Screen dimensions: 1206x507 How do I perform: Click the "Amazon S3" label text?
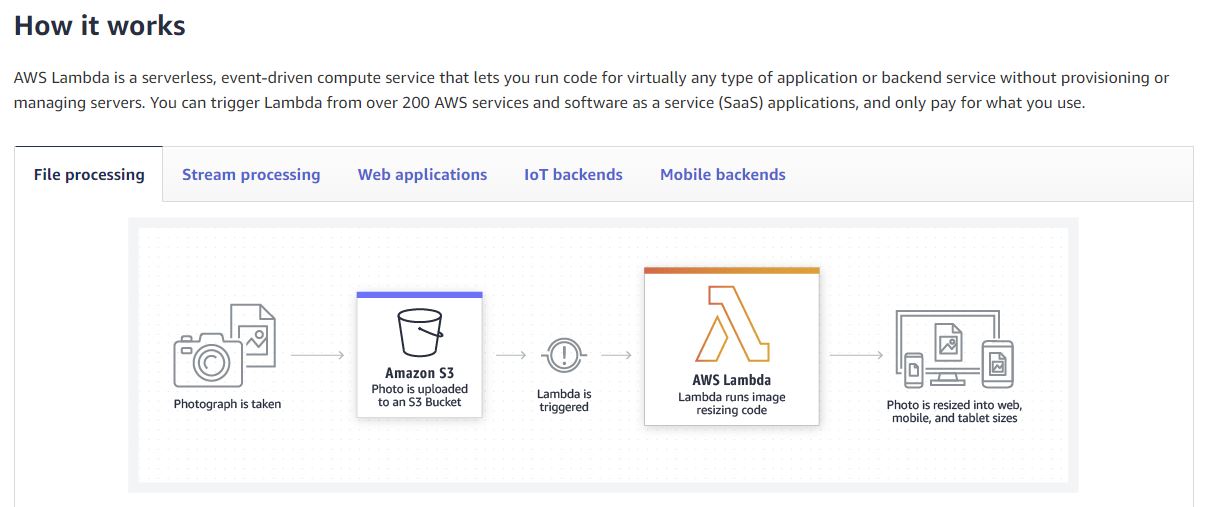point(419,373)
